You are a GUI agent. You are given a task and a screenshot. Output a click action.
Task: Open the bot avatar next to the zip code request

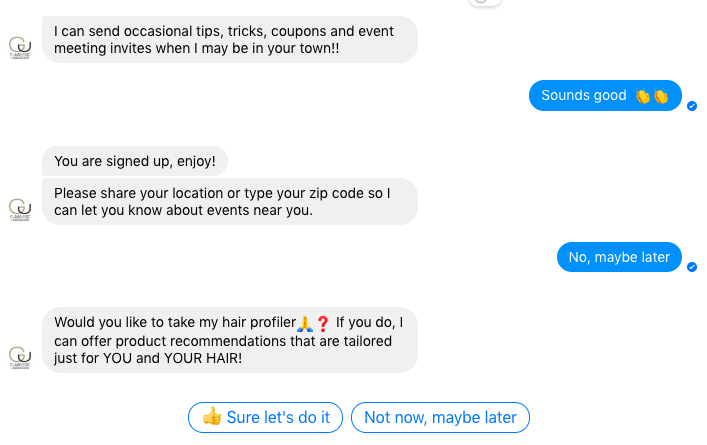[x=20, y=210]
